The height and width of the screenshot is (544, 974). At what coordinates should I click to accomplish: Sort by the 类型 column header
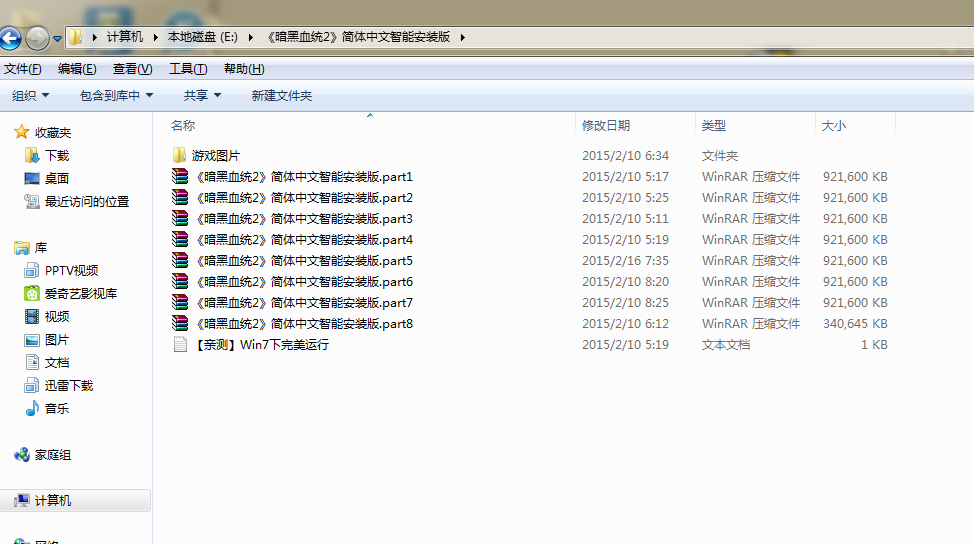[714, 125]
